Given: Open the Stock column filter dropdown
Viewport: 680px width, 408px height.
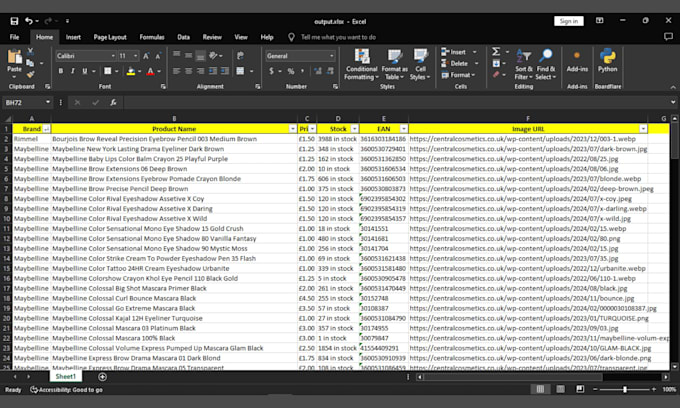Looking at the screenshot, I should pos(355,129).
